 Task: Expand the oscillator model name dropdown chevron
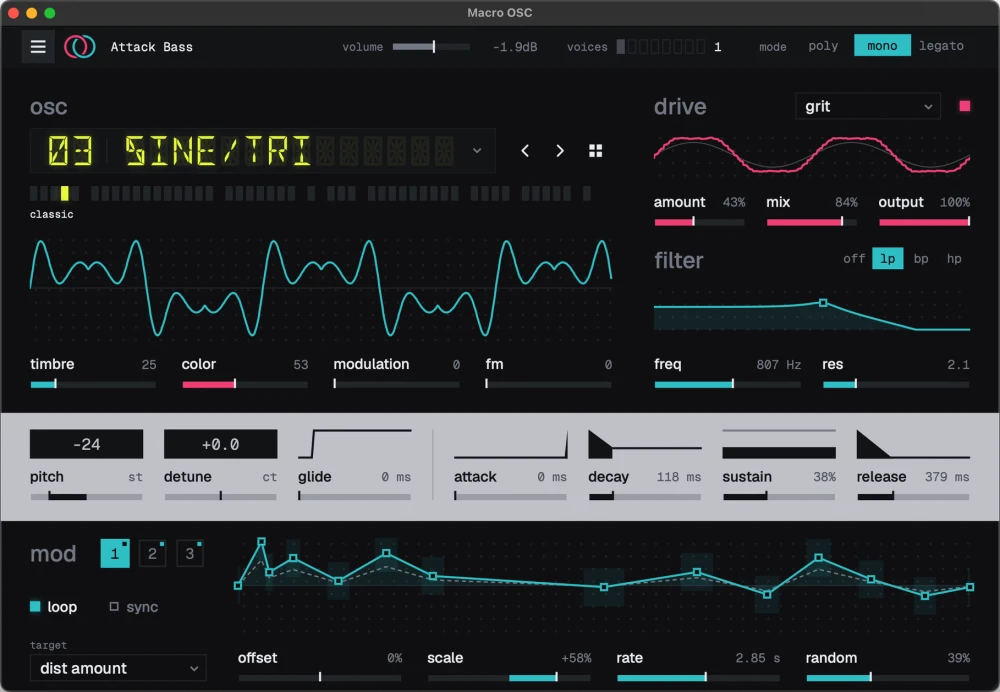tap(476, 151)
